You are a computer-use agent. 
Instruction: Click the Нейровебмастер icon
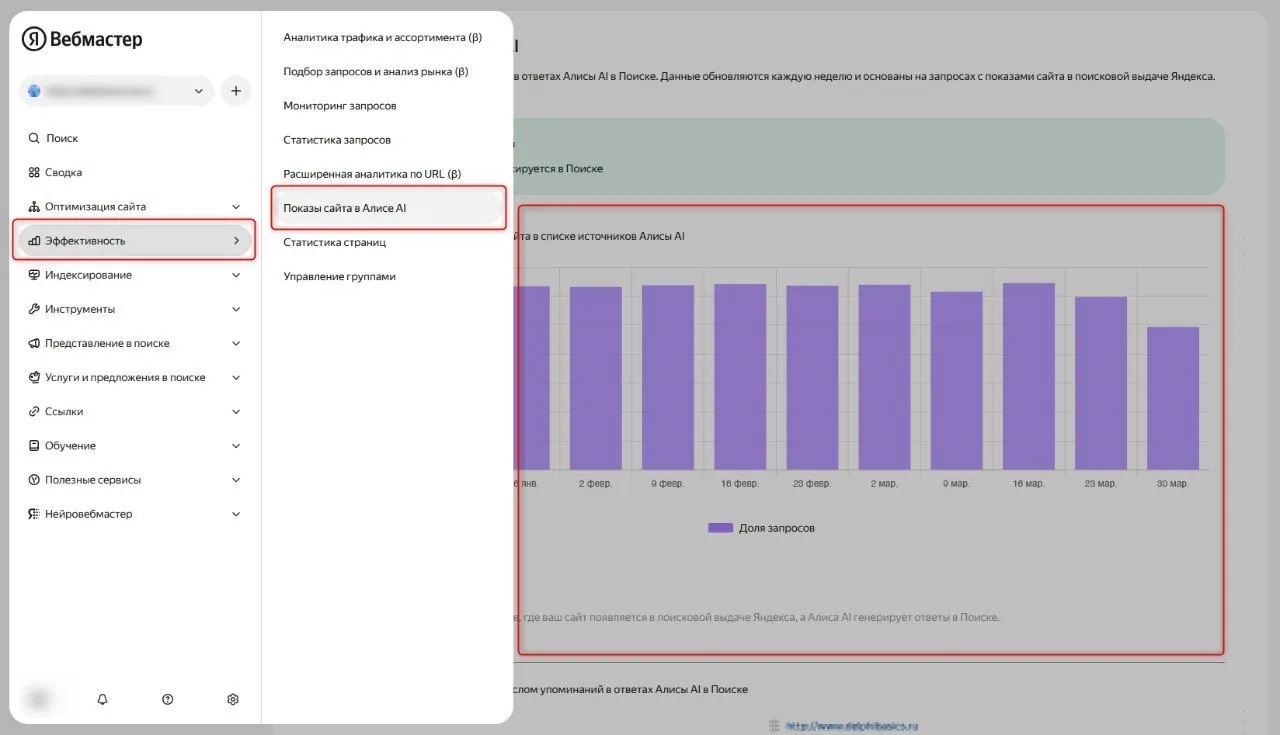(34, 514)
